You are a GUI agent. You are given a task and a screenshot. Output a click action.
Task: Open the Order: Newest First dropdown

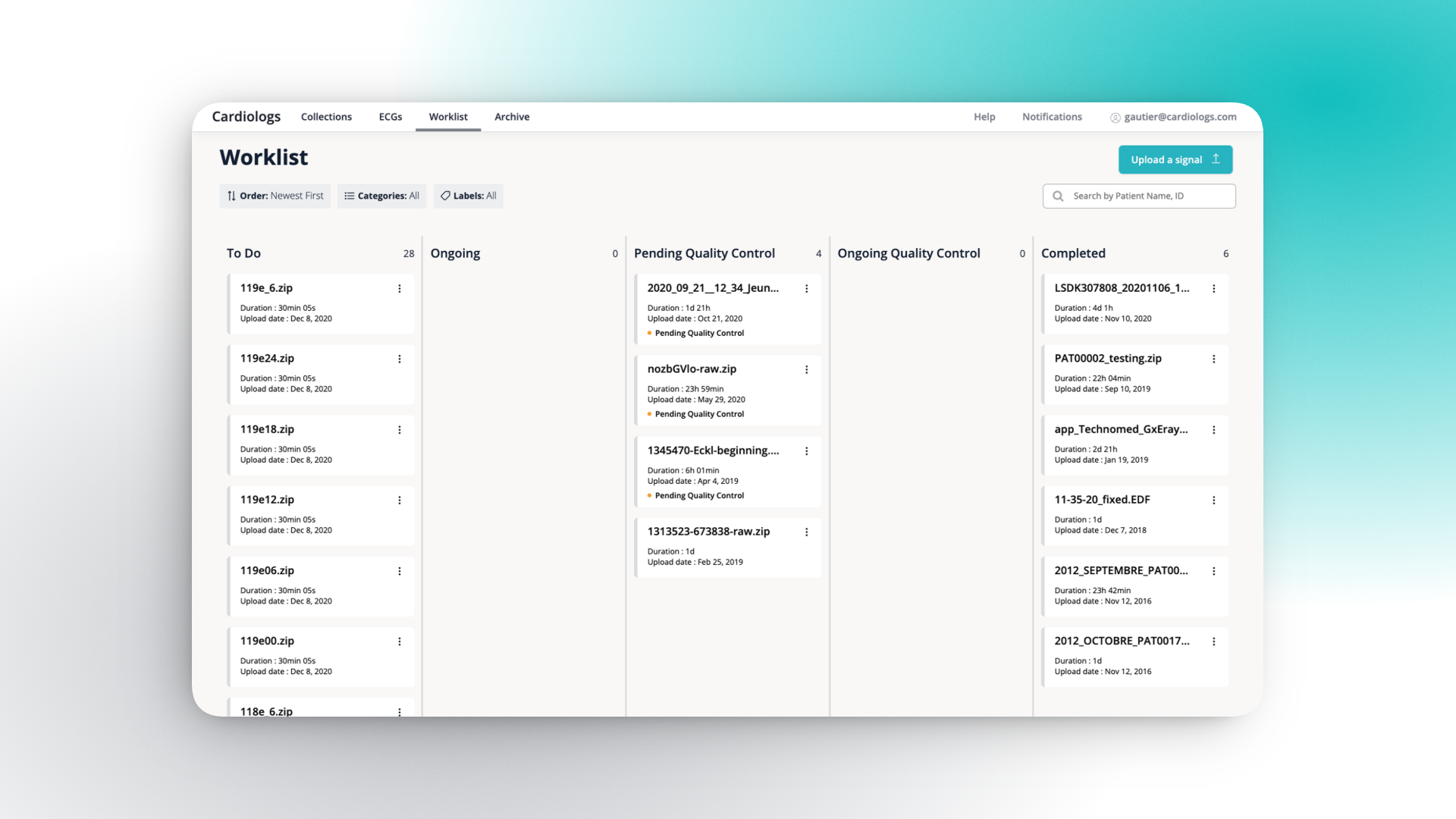click(x=275, y=196)
